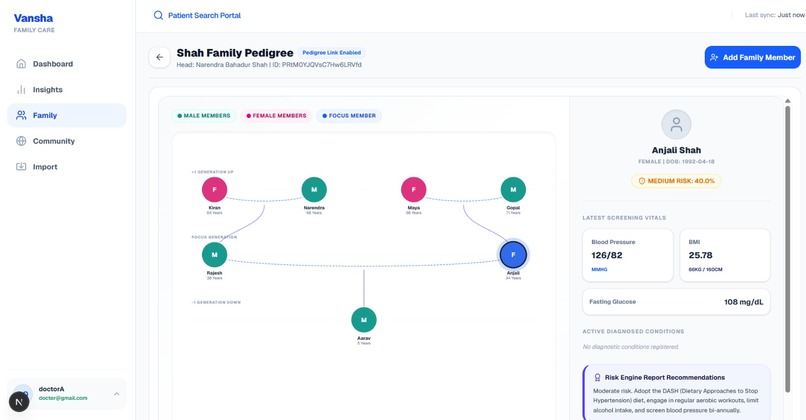This screenshot has height=420, width=806.
Task: Open the Insights menu item
Action: [67, 89]
